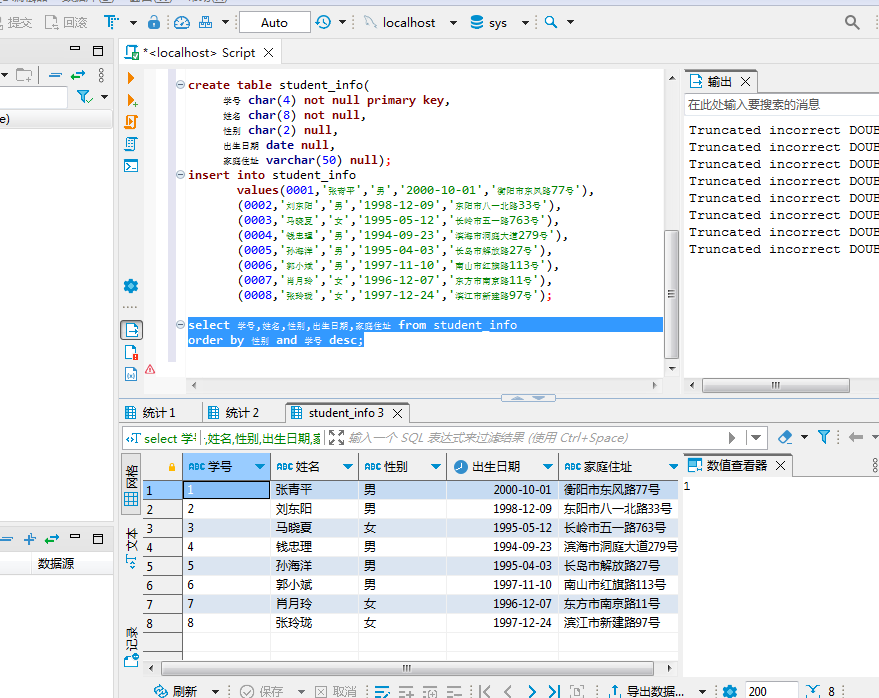The width and height of the screenshot is (879, 698).
Task: Open 性别 column sort dropdown
Action: pos(436,466)
